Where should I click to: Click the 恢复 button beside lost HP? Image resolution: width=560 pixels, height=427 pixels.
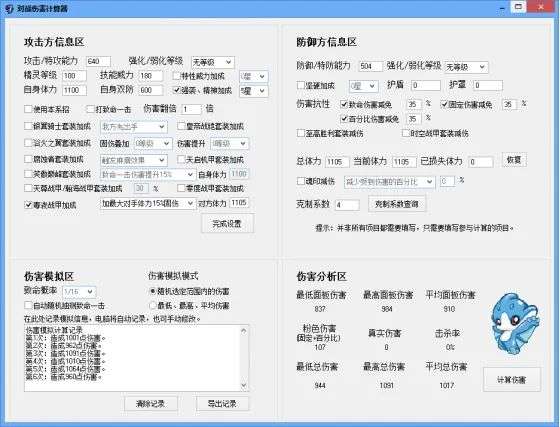tap(514, 160)
